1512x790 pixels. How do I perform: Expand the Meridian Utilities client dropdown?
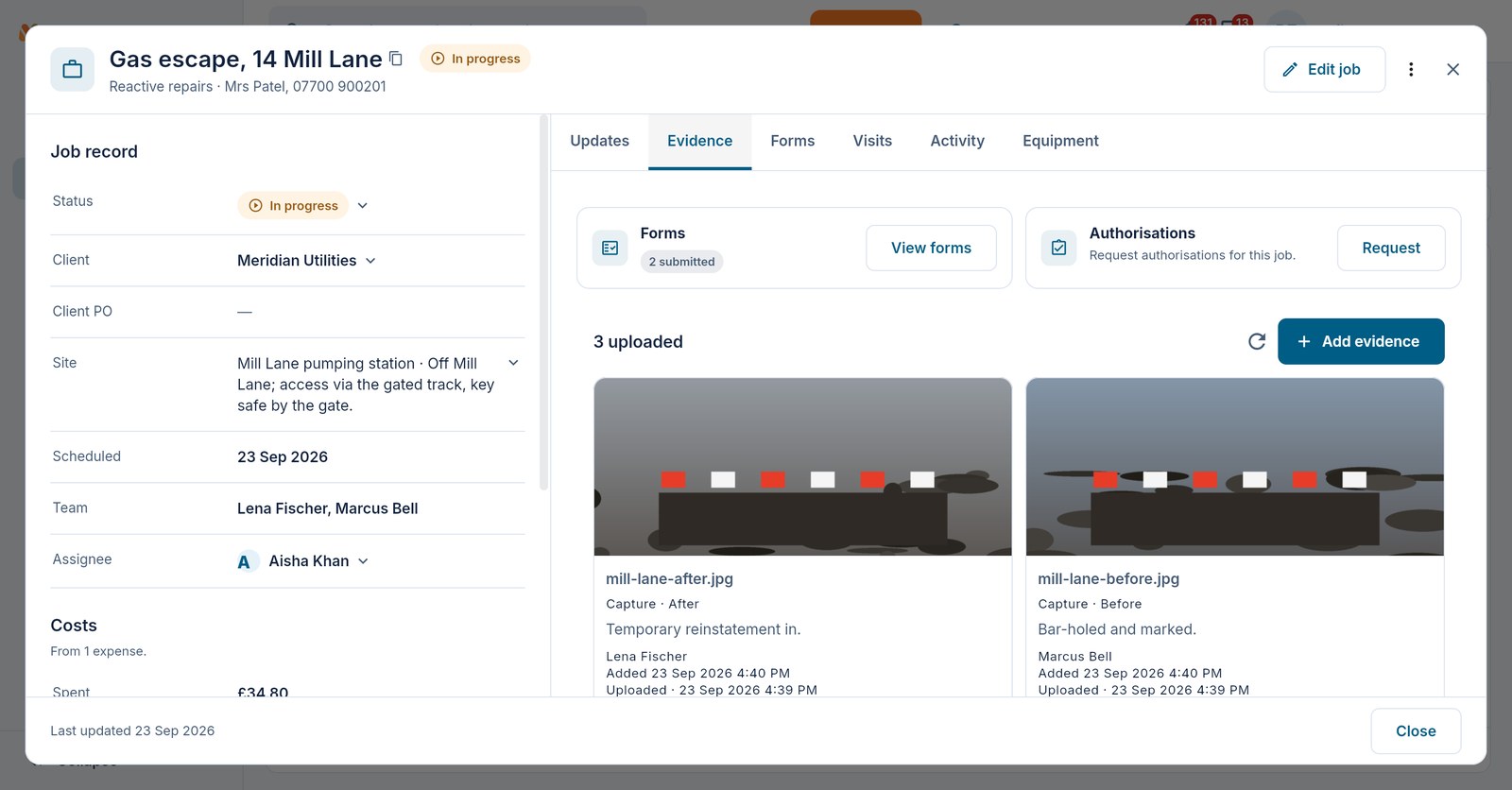click(370, 261)
